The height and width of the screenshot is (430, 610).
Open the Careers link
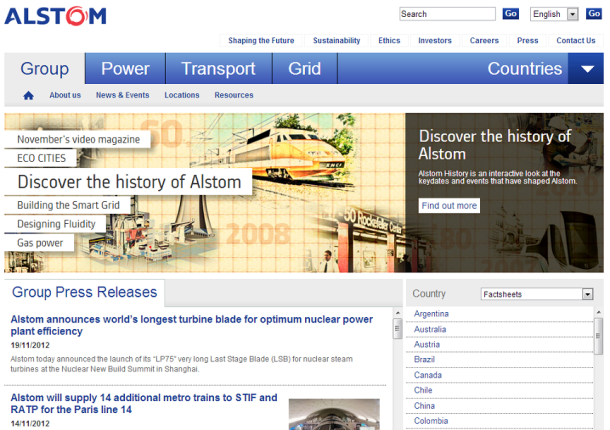click(484, 40)
